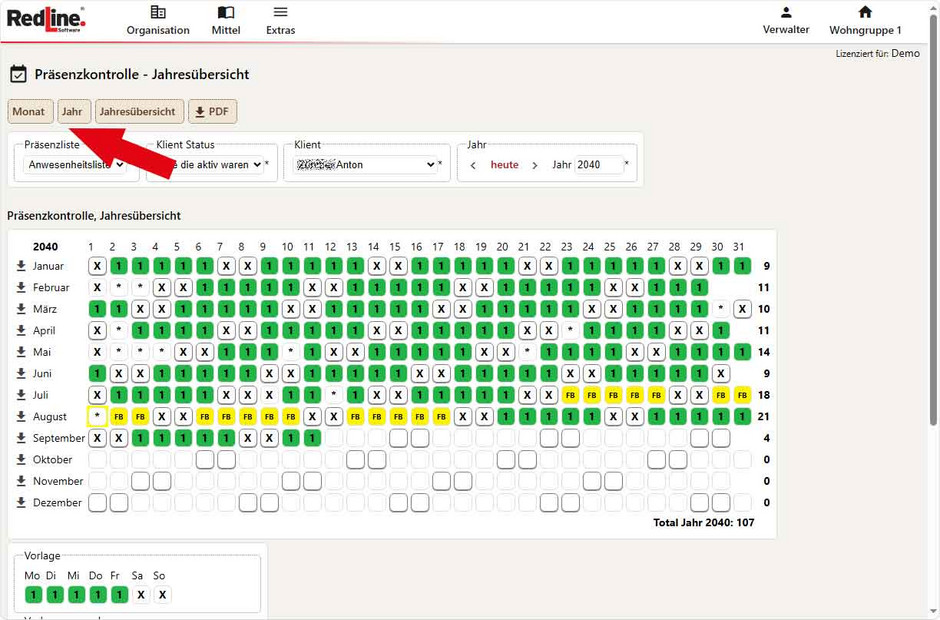
Task: Click the RedLine Software logo
Action: point(46,19)
